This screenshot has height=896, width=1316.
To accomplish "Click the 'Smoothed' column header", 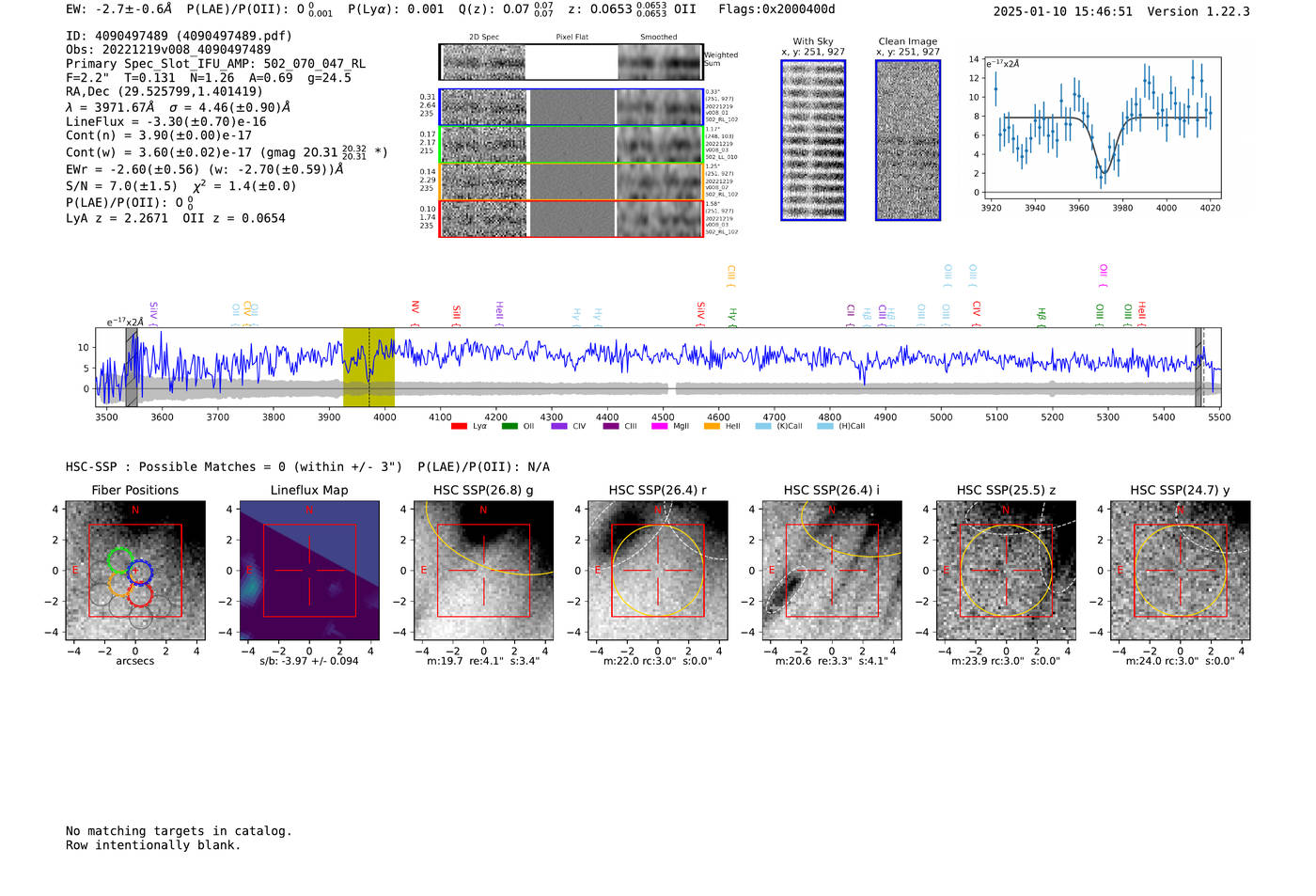I will pyautogui.click(x=658, y=38).
